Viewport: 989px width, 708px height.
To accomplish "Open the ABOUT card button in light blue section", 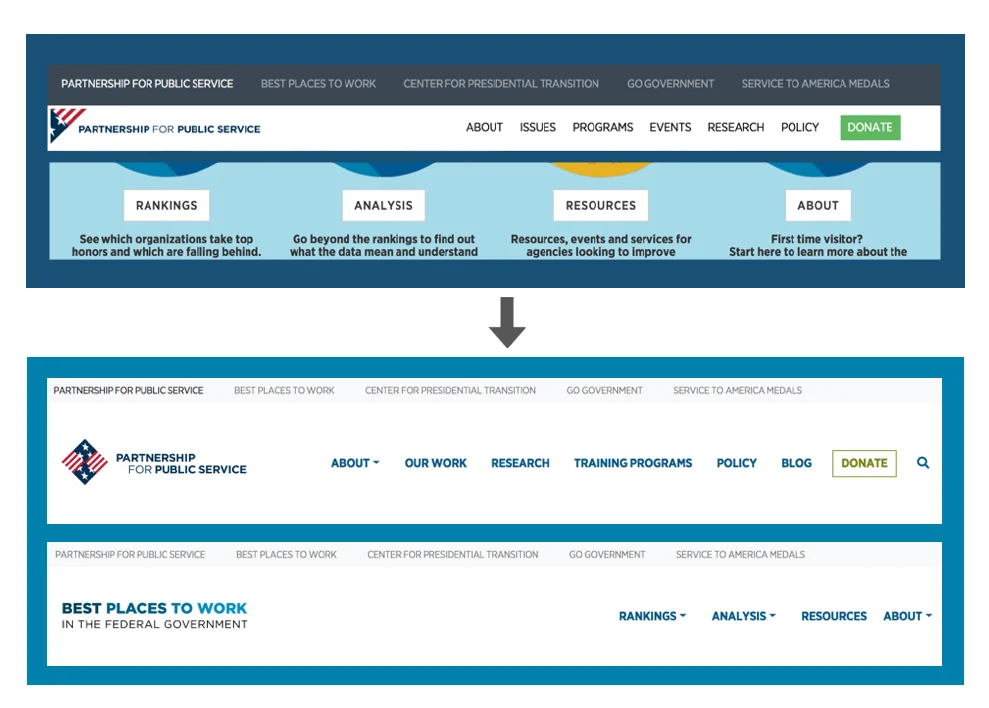I will pos(818,206).
